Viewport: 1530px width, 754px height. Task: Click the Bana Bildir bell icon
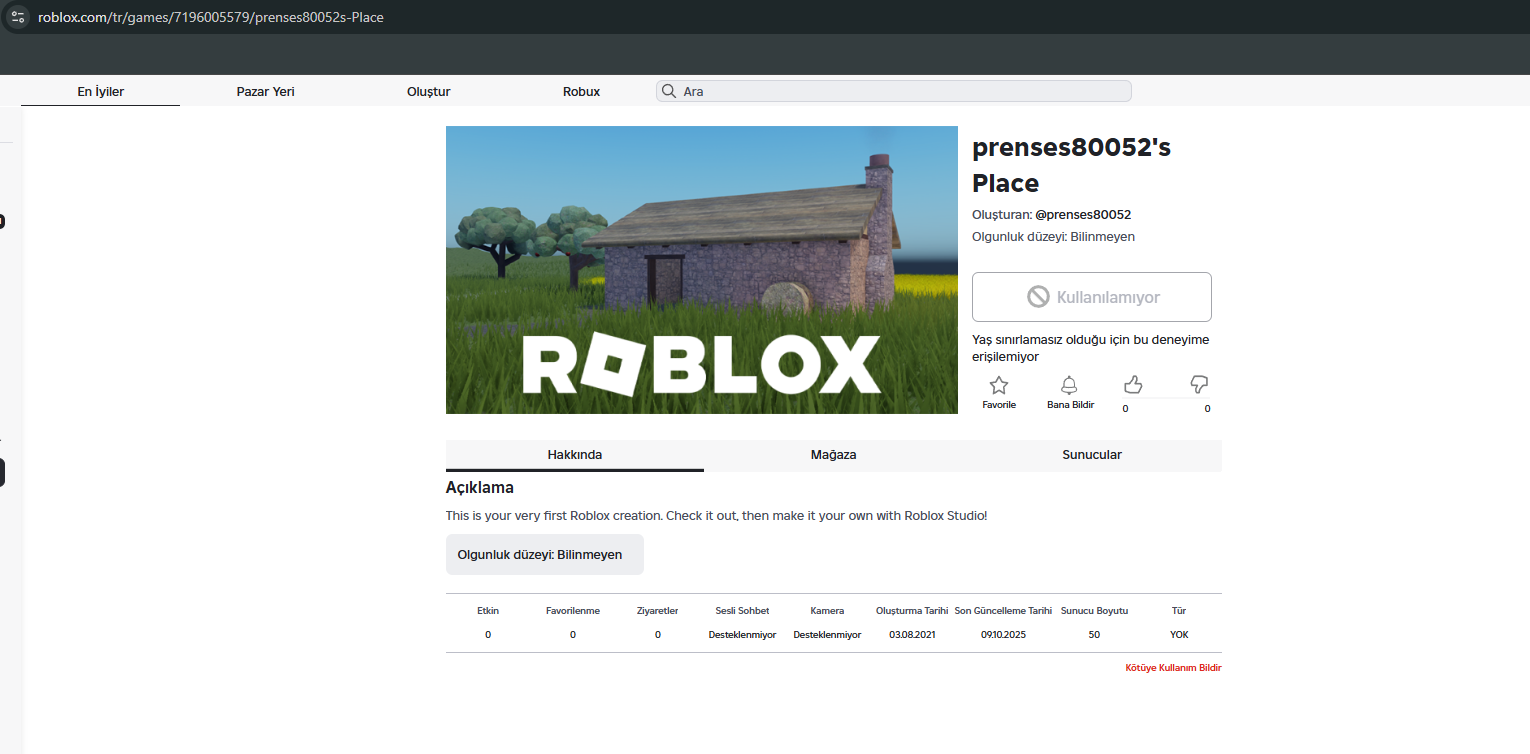[x=1069, y=385]
